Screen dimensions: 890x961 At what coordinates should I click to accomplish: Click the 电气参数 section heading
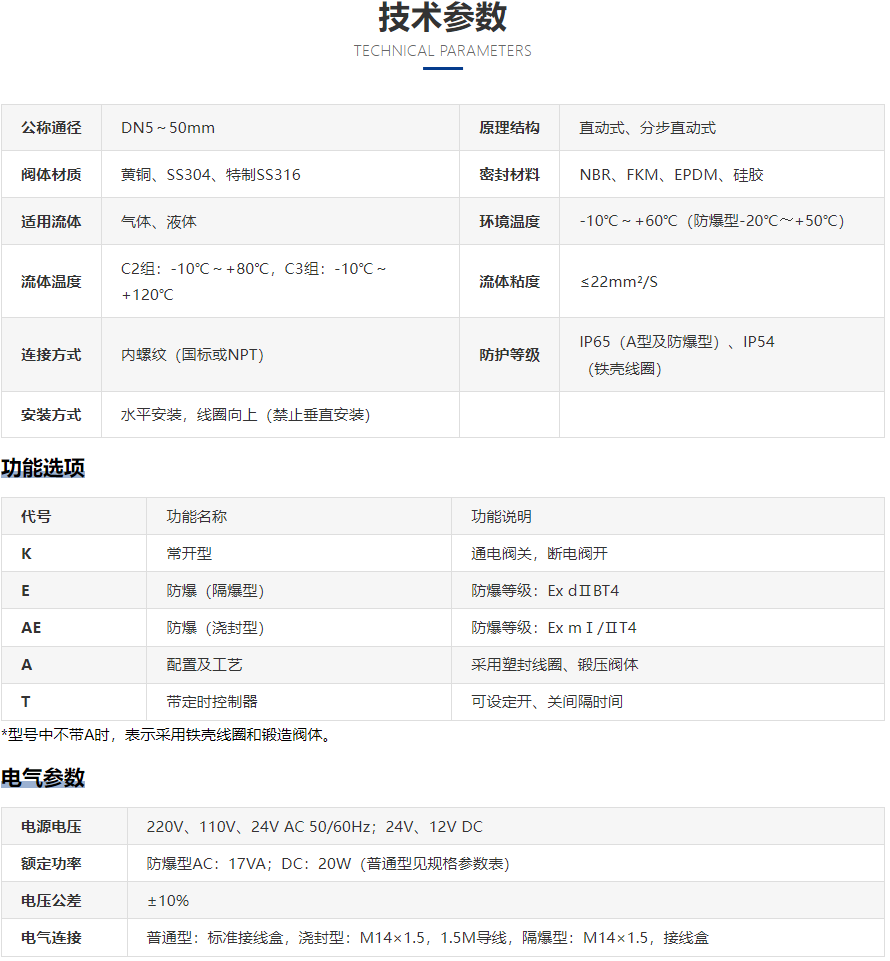[43, 778]
